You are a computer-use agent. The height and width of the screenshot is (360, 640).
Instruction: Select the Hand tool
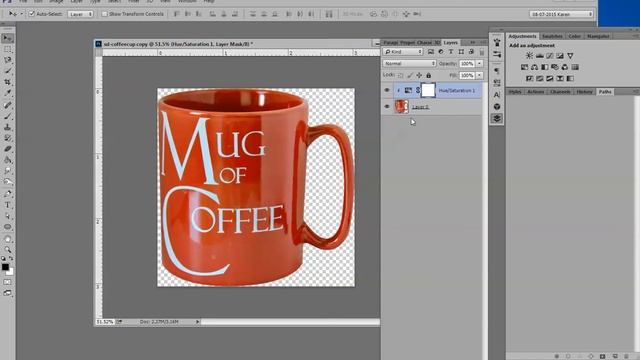point(7,239)
